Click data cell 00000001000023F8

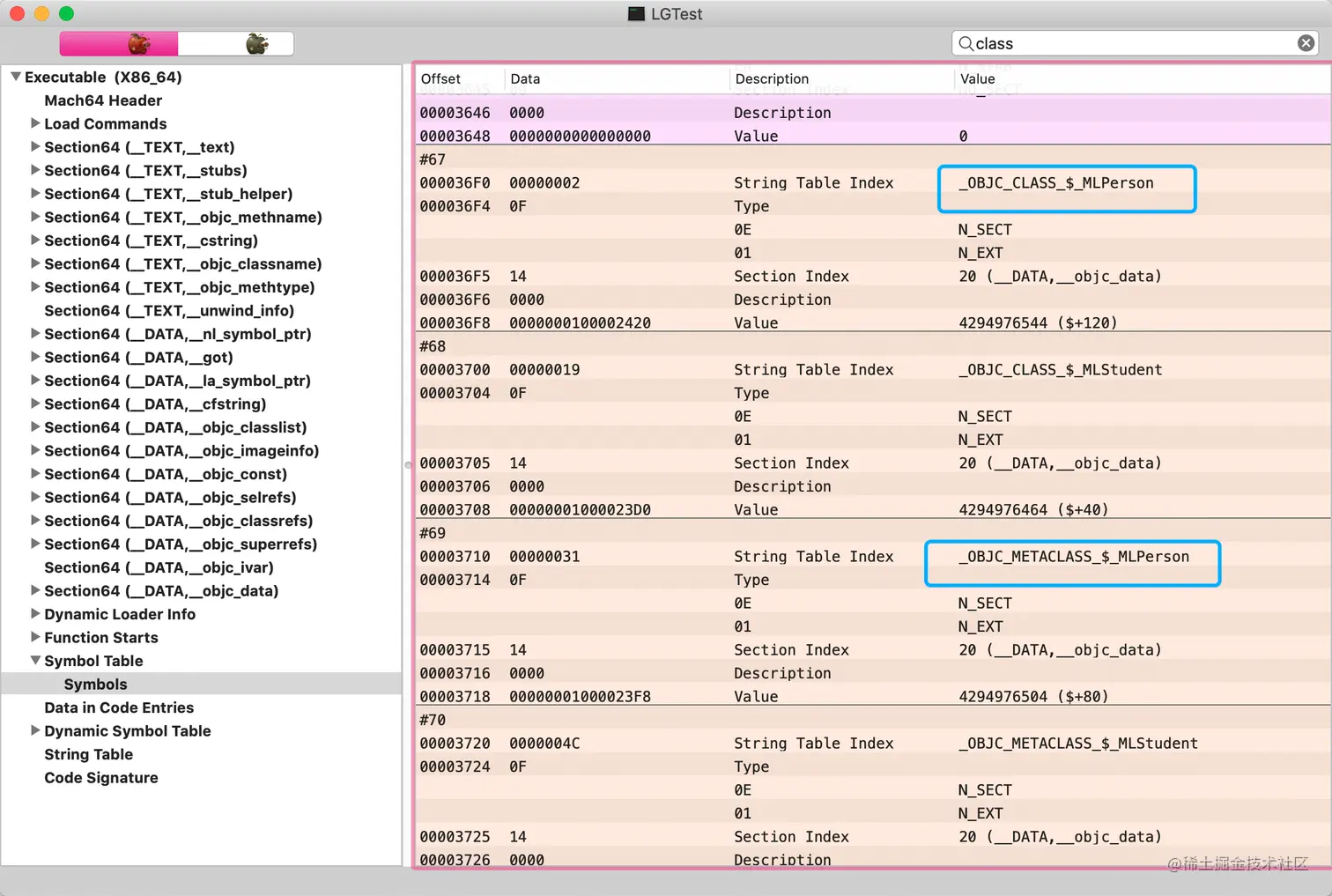[580, 696]
